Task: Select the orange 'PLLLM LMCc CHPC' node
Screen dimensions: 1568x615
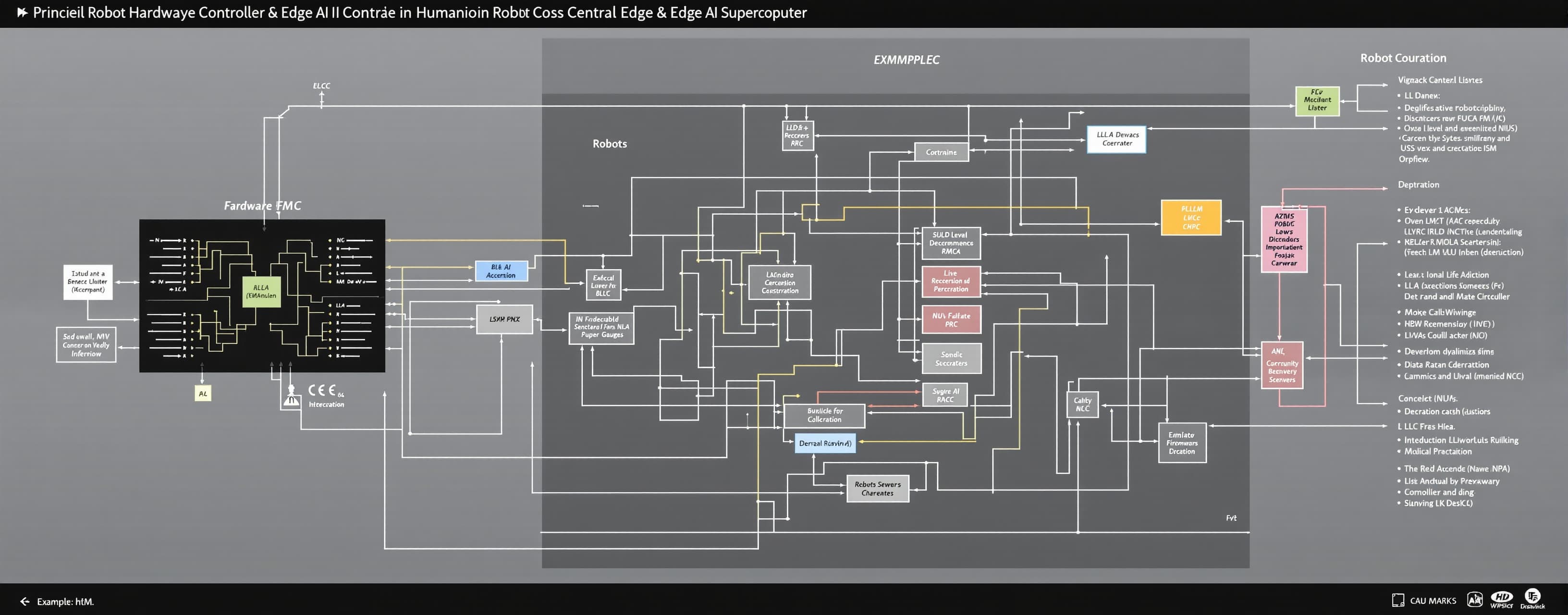Action: [x=1191, y=217]
